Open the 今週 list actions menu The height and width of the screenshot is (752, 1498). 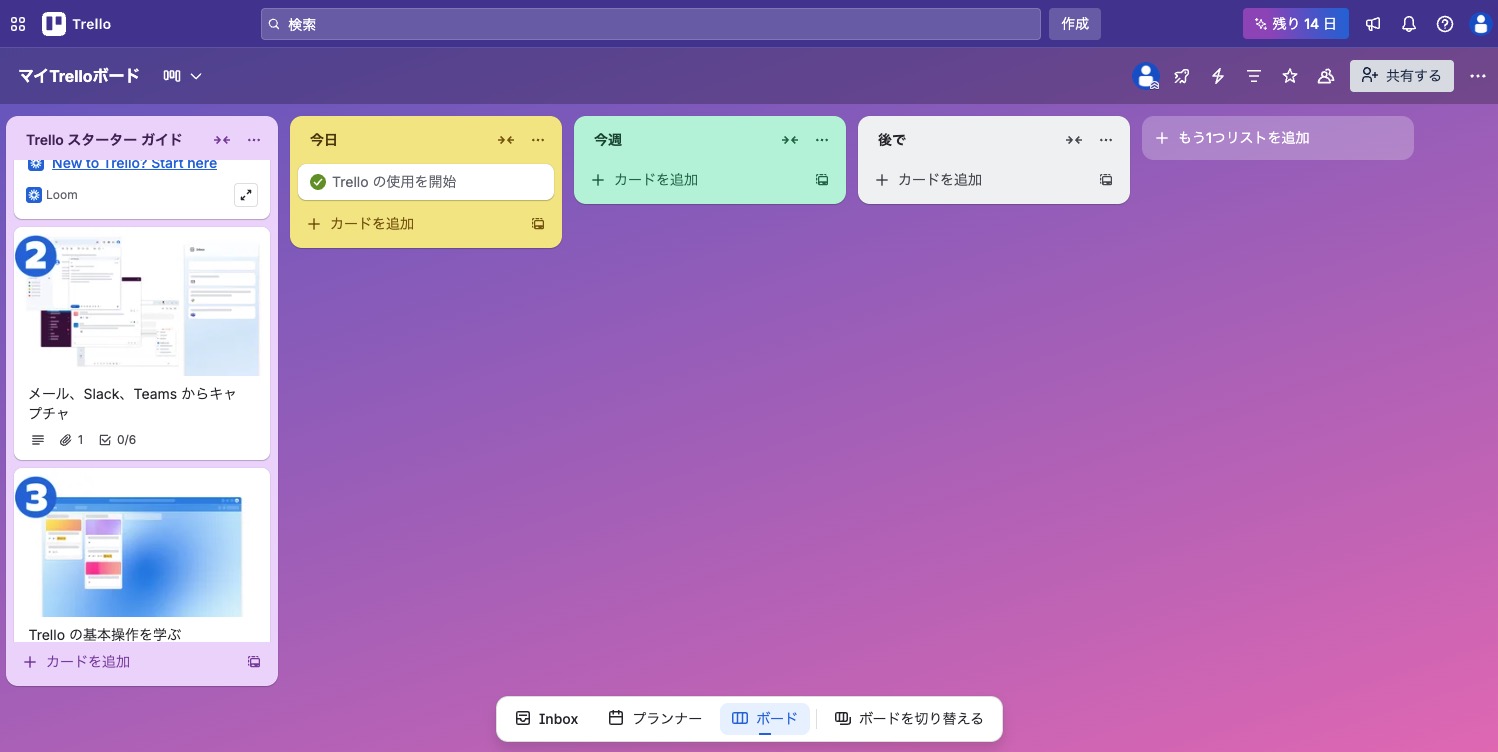click(x=822, y=140)
